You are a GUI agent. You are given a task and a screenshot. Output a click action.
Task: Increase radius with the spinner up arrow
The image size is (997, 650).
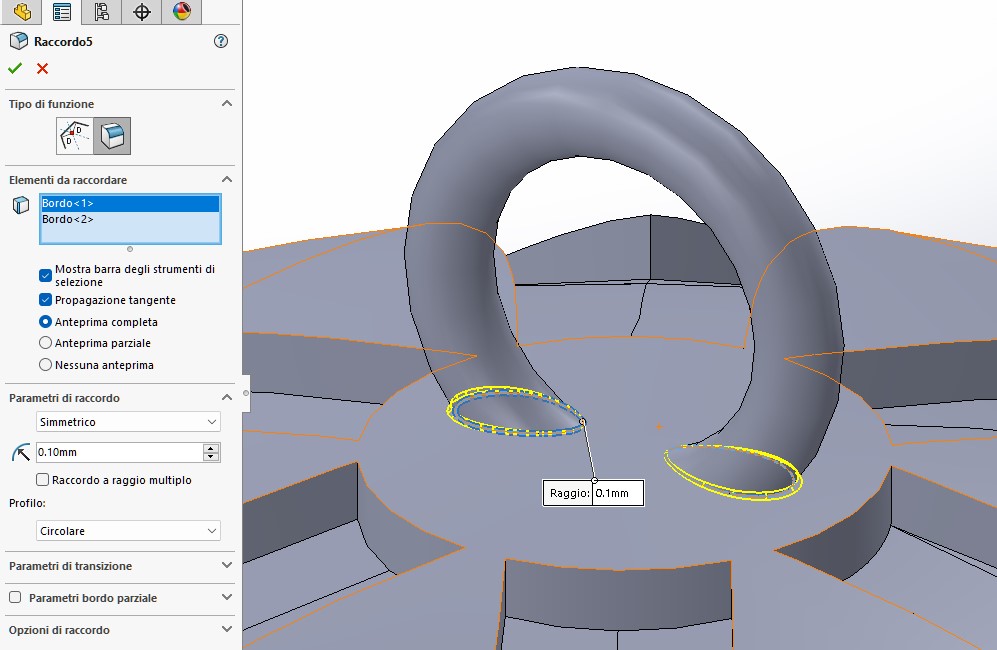[211, 448]
